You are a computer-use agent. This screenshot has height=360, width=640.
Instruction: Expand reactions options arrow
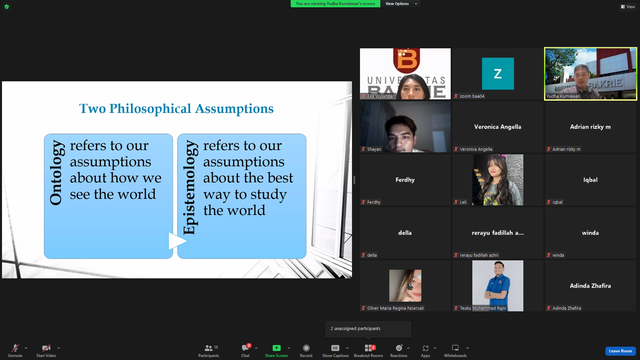pos(409,348)
